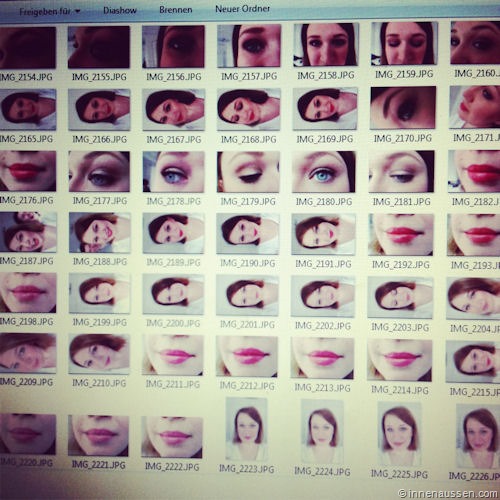Select thumbnail IMG_2155.JPG

click(99, 47)
